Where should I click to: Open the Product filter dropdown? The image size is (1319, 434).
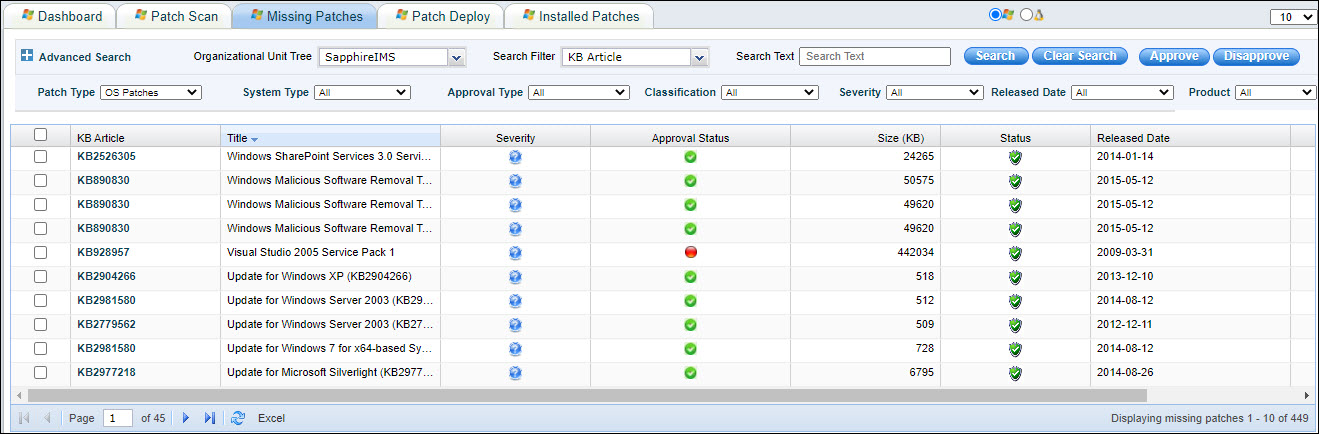pos(1276,93)
